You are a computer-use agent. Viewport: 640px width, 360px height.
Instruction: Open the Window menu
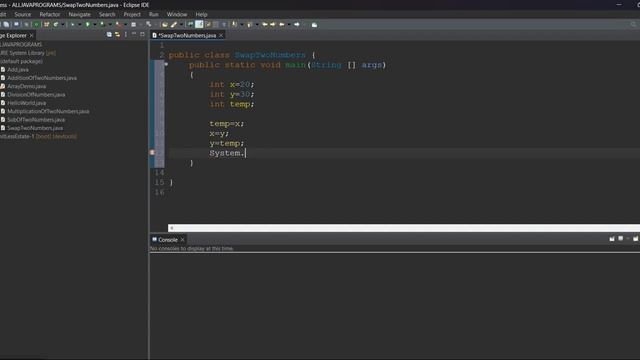tap(177, 14)
